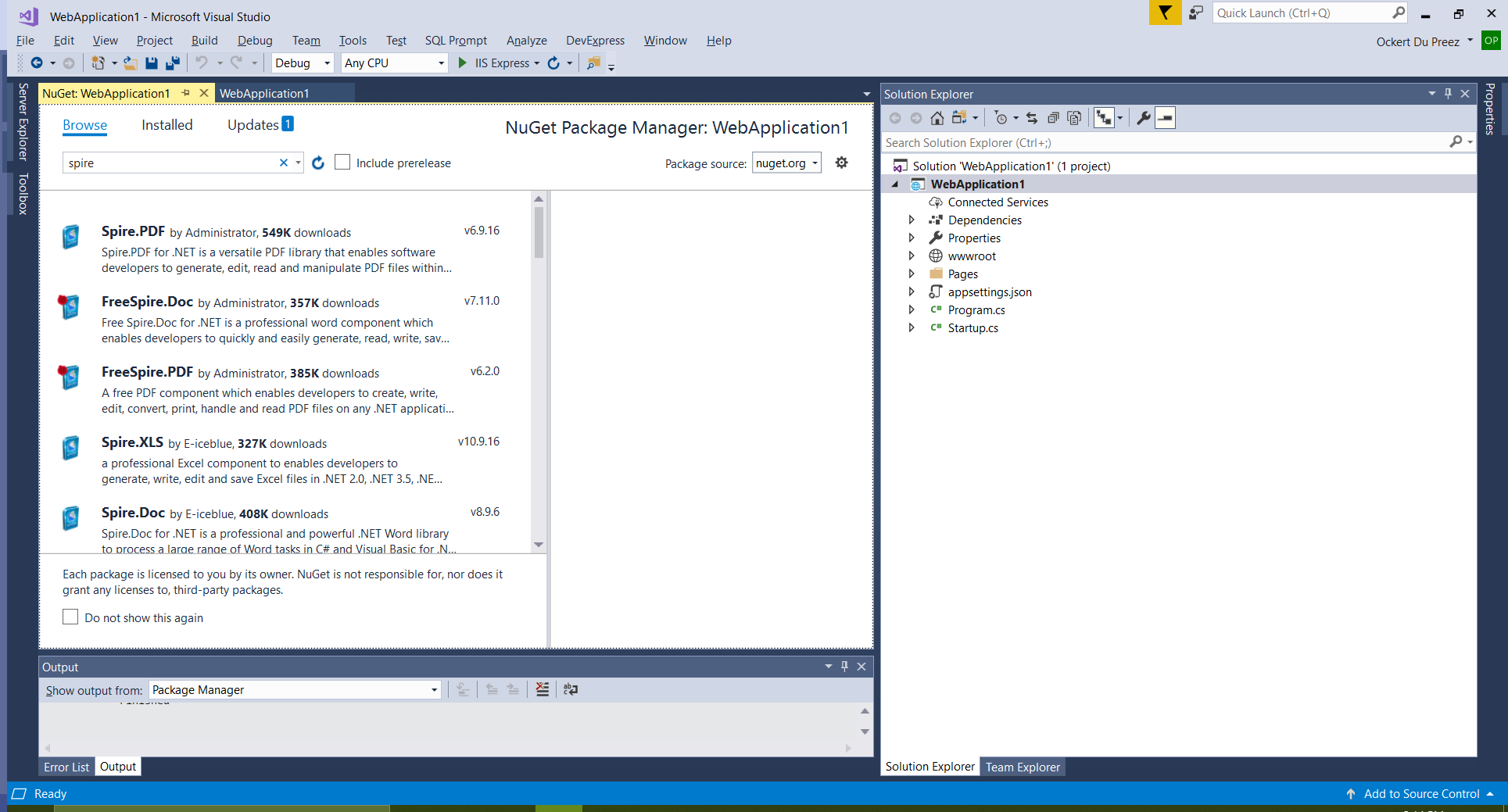
Task: Open the nuget.org package source dropdown
Action: pyautogui.click(x=786, y=163)
